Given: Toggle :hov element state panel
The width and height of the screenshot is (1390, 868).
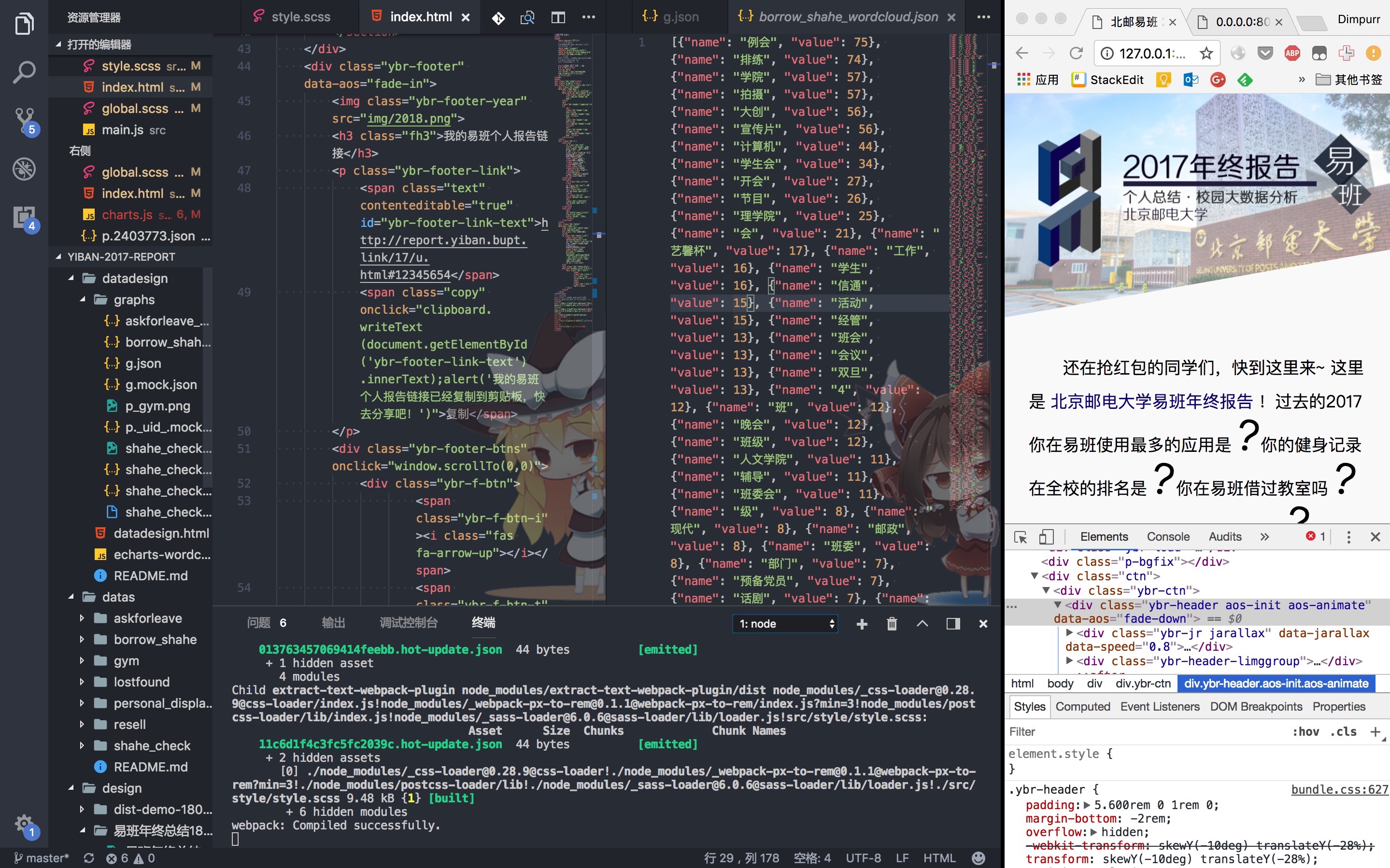Looking at the screenshot, I should (x=1305, y=731).
